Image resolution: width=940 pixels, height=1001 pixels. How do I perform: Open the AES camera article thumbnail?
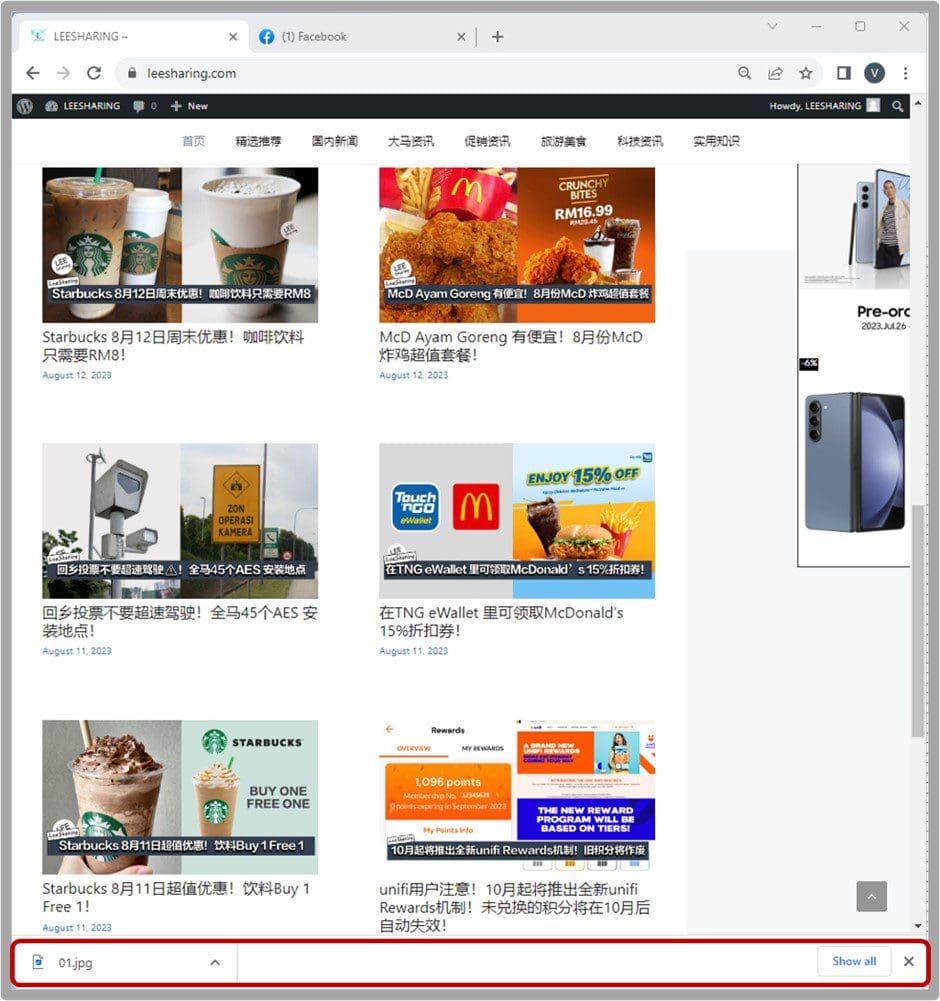click(x=180, y=521)
